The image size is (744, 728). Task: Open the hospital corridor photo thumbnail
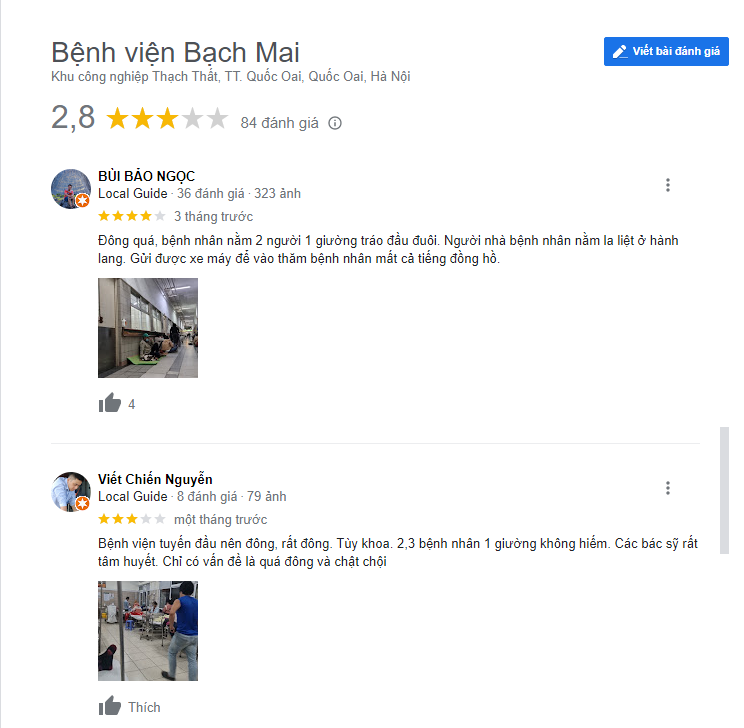coord(148,327)
